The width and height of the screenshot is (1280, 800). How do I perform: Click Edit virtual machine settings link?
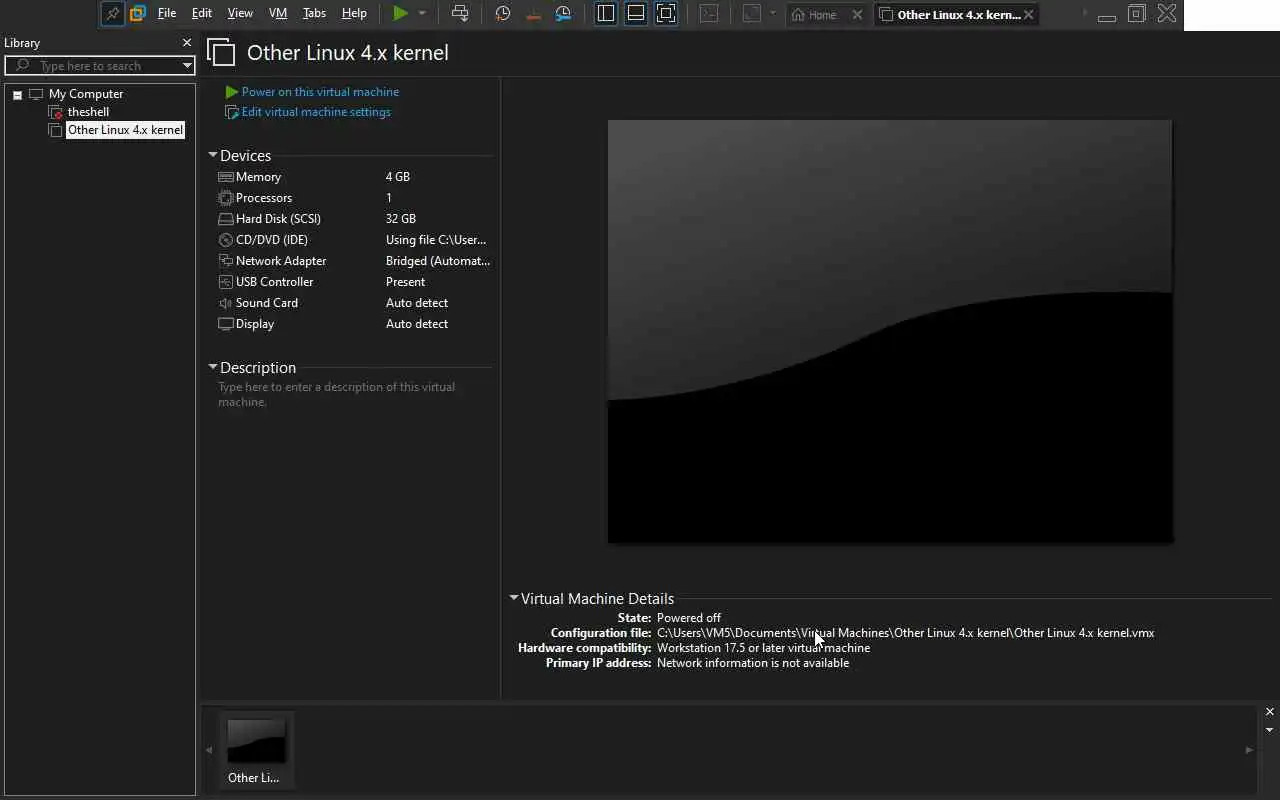click(x=316, y=112)
